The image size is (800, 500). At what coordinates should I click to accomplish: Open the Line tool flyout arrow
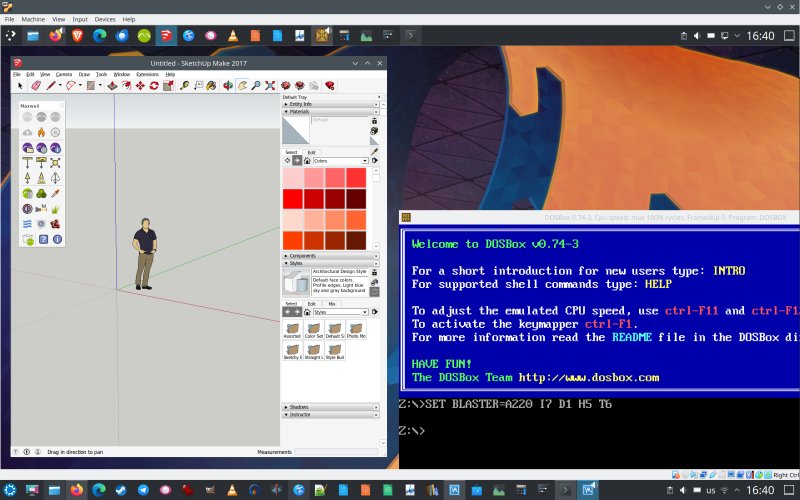click(60, 86)
